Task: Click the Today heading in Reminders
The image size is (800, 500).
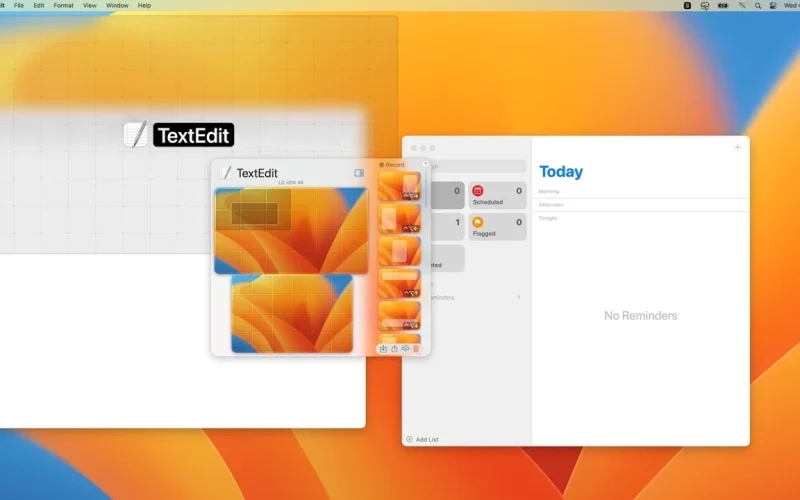Action: pos(561,172)
